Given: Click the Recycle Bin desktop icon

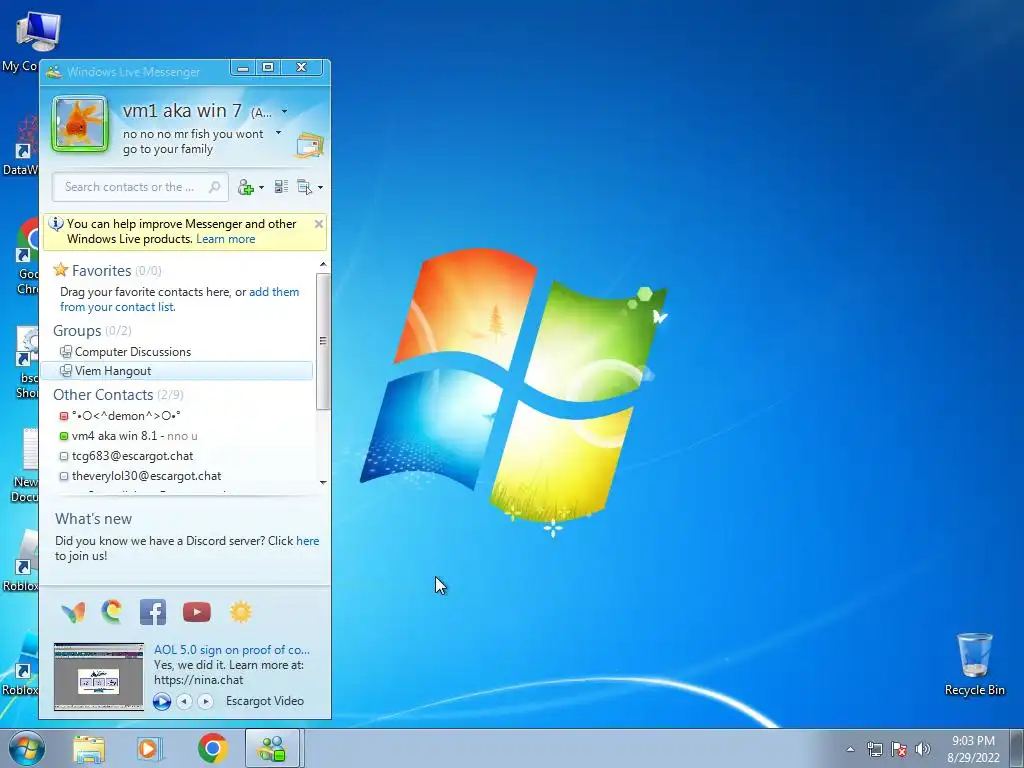Looking at the screenshot, I should pos(974,664).
